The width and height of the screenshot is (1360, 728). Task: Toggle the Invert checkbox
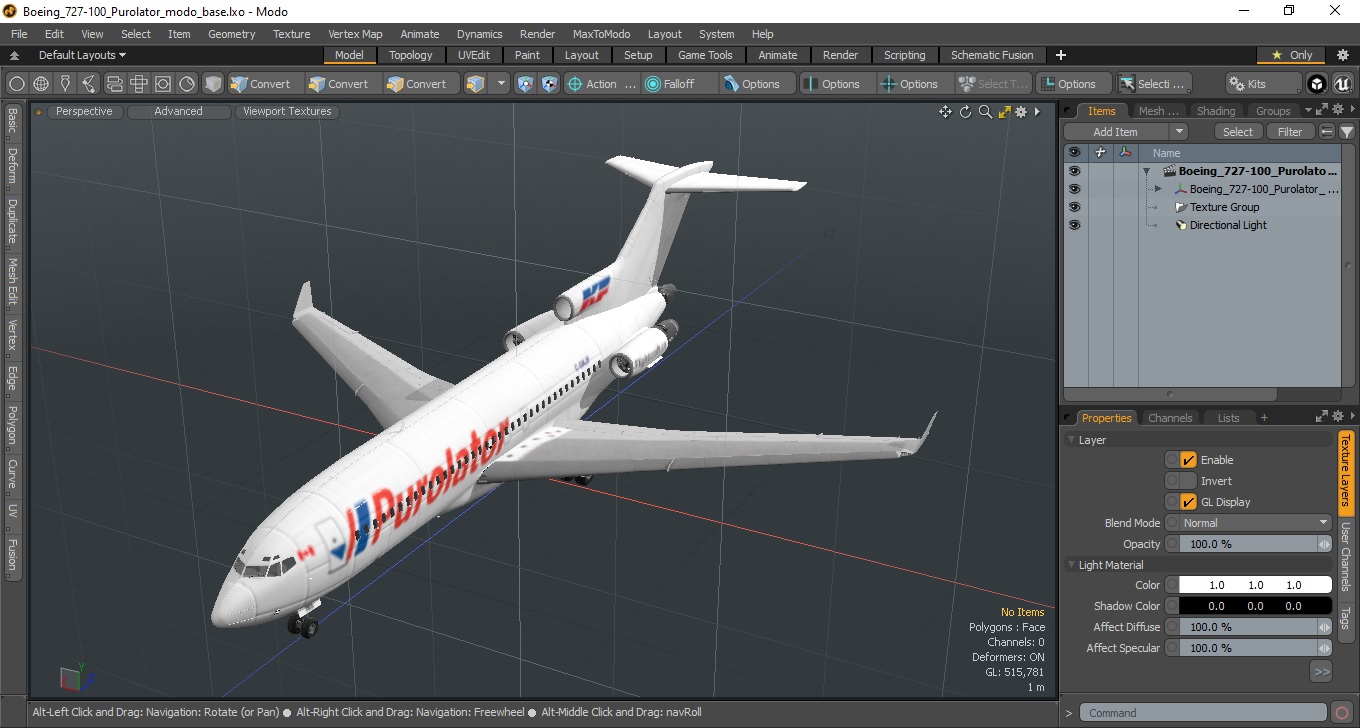click(x=1189, y=481)
